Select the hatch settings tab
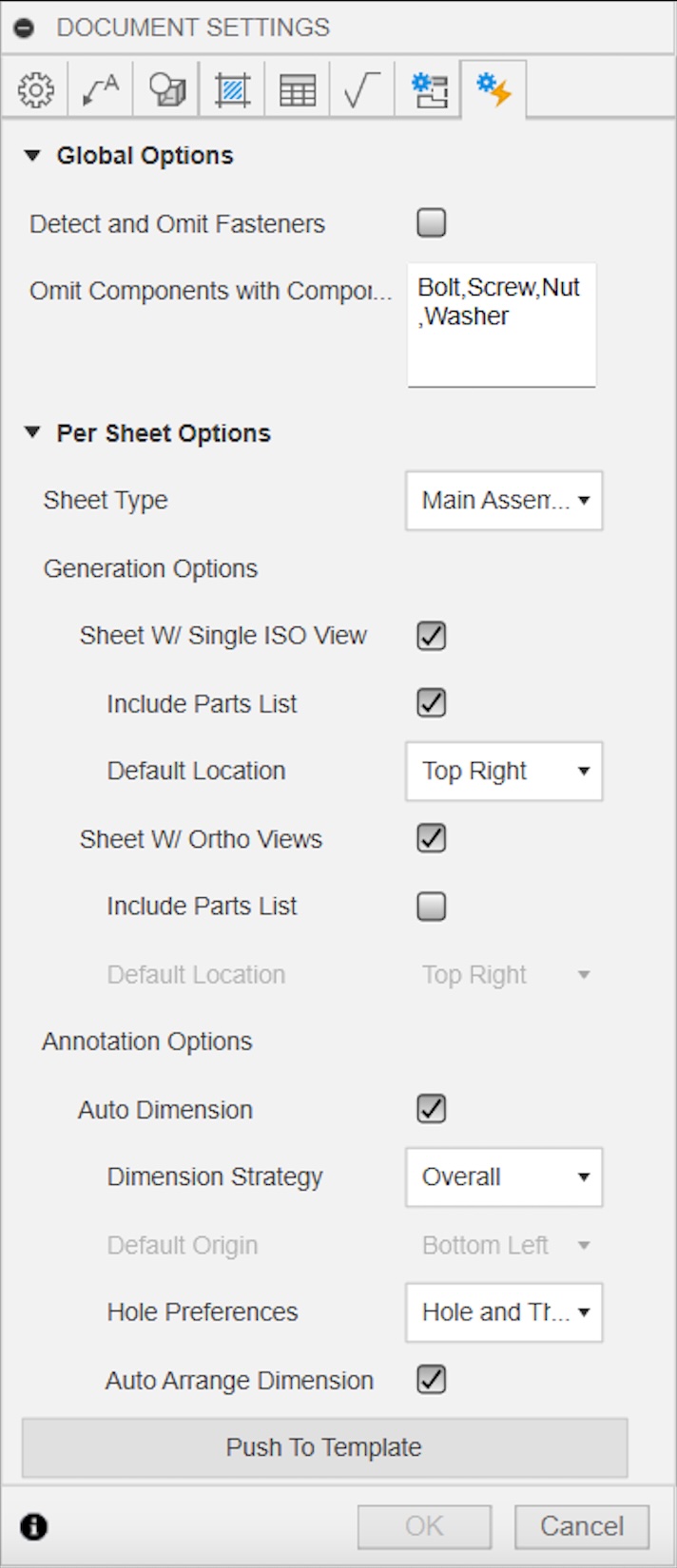Viewport: 677px width, 1568px height. click(231, 88)
